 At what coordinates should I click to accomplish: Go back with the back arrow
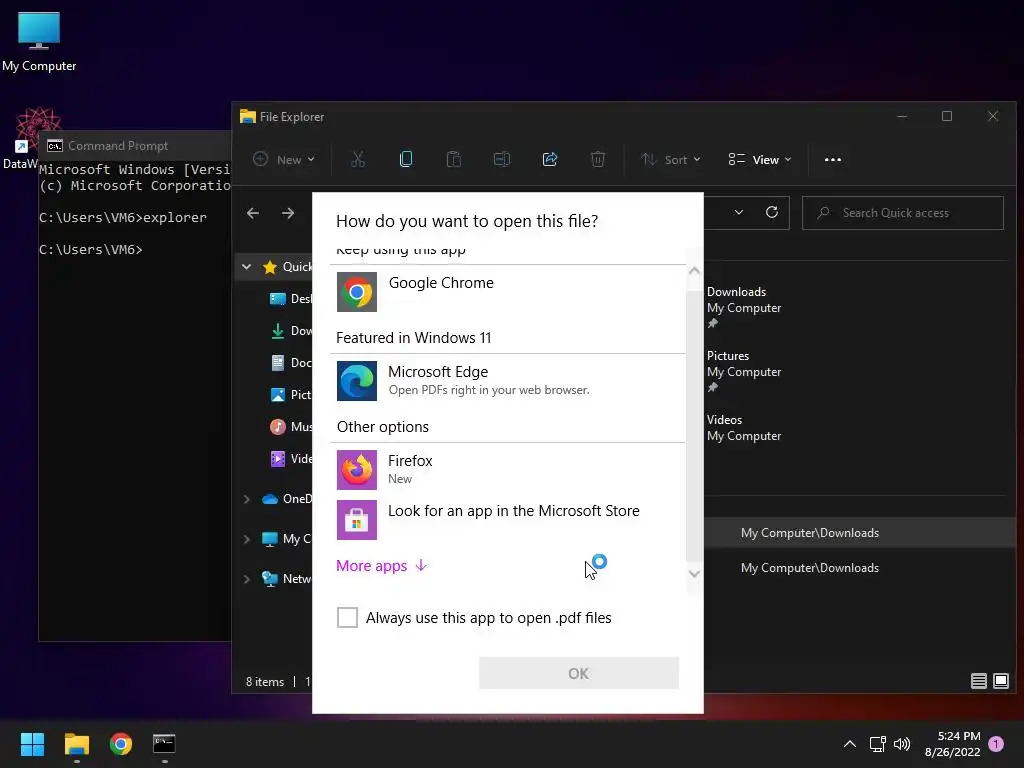[253, 213]
